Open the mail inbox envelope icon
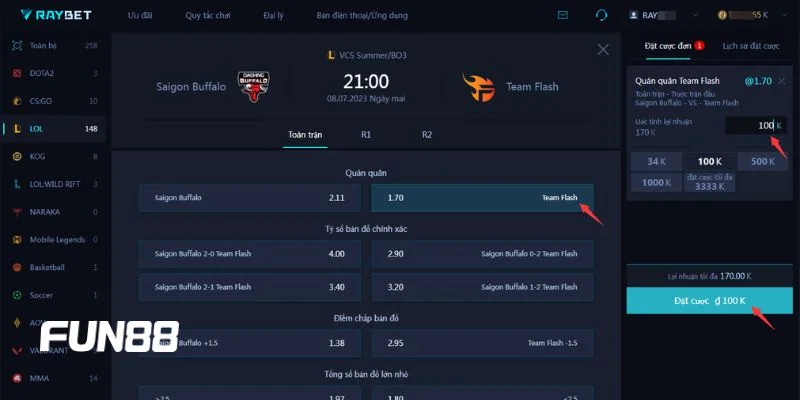The image size is (800, 400). pyautogui.click(x=563, y=16)
